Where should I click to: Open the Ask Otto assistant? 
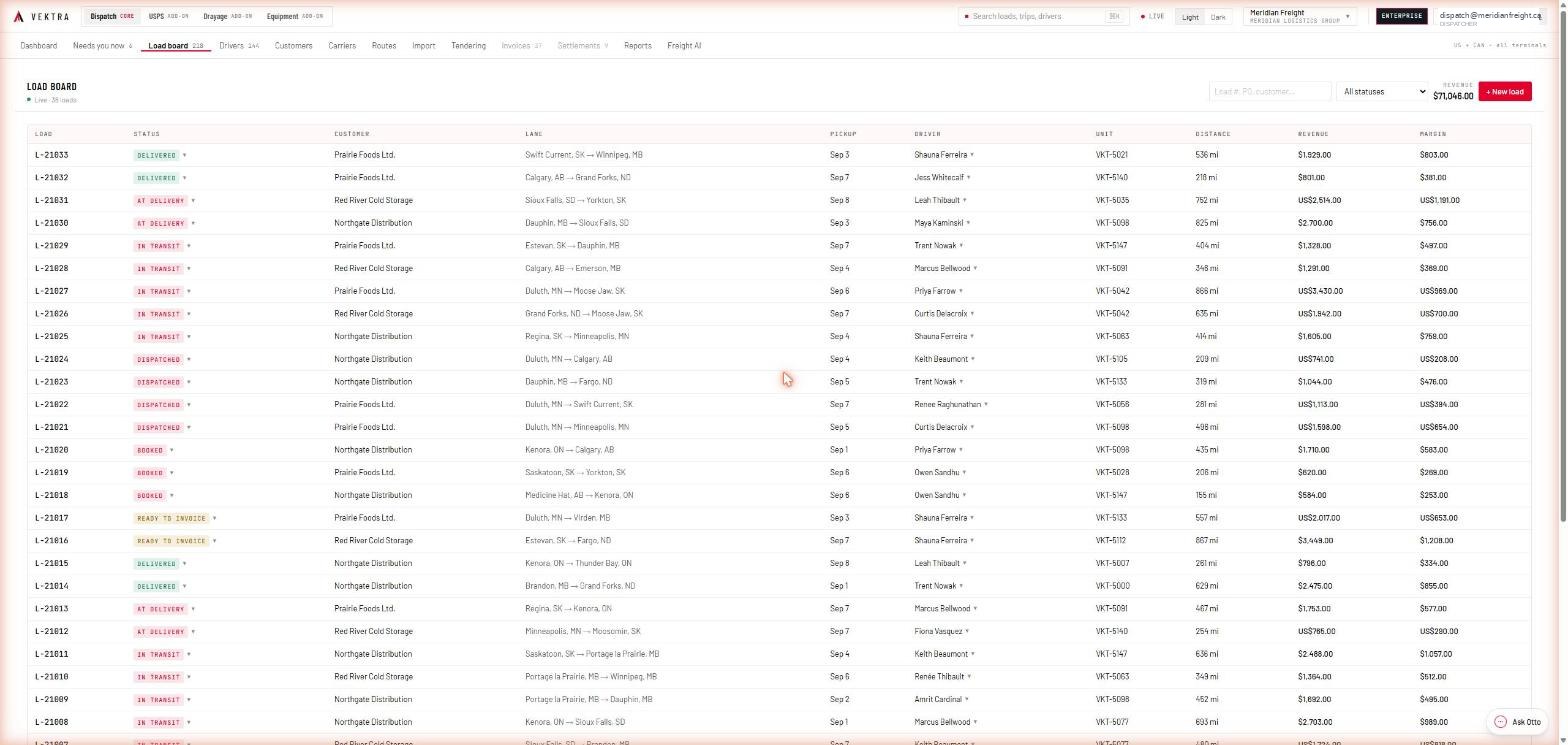[x=1517, y=722]
